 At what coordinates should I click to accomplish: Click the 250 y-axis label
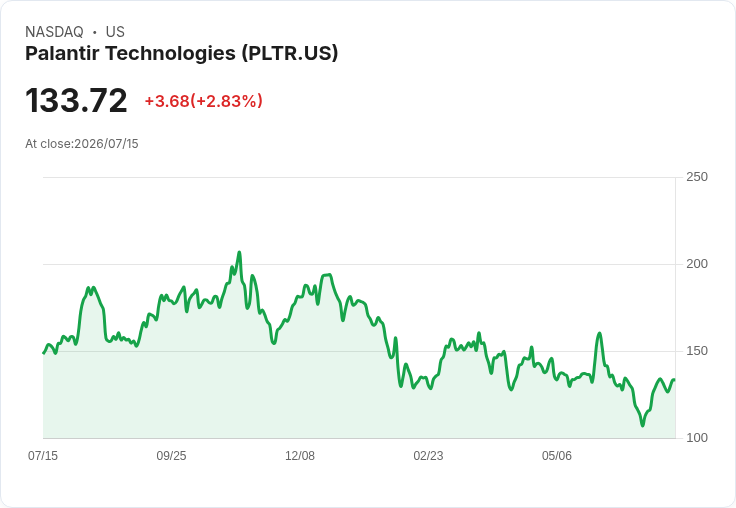click(697, 177)
